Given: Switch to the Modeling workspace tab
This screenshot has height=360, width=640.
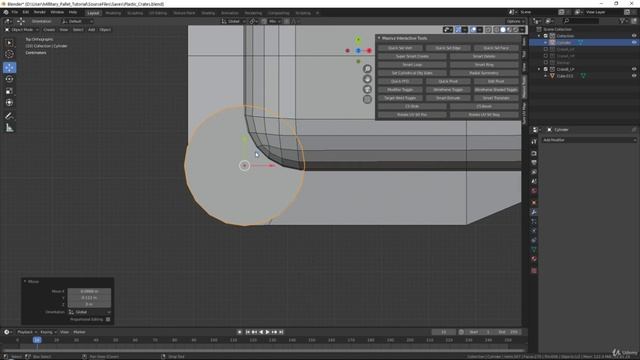Looking at the screenshot, I should click(113, 13).
